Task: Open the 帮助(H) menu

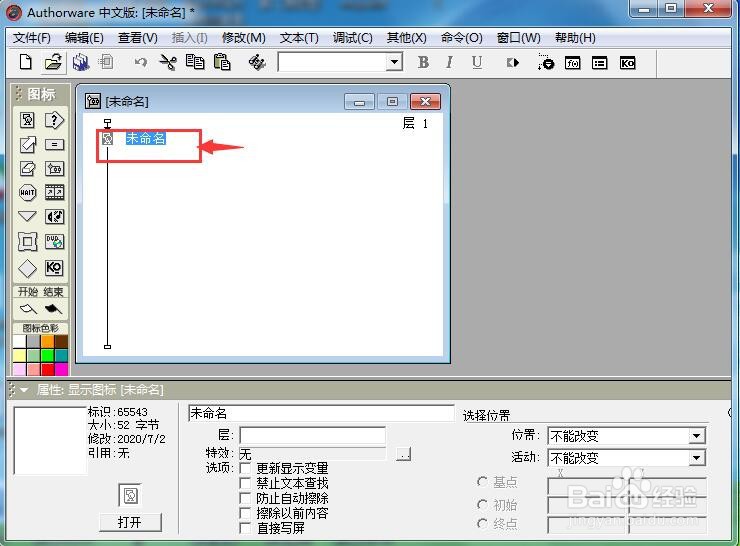Action: tap(575, 38)
